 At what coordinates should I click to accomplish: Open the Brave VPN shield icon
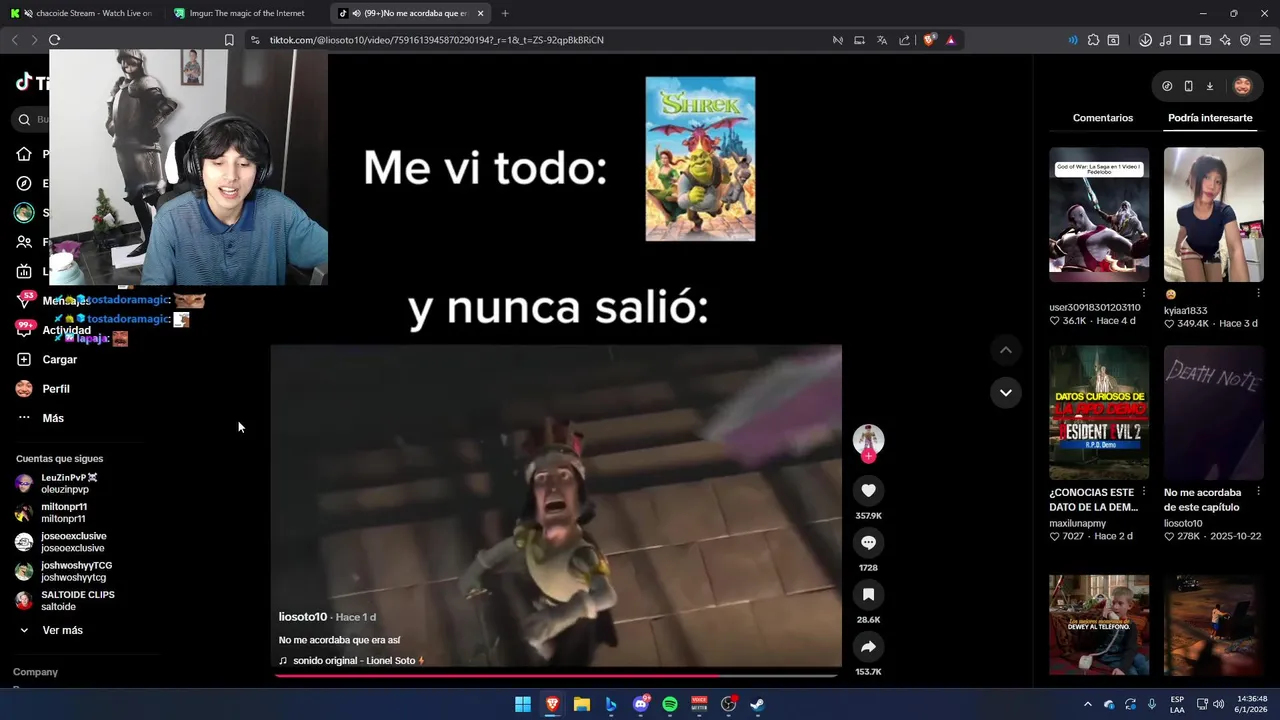point(1245,40)
